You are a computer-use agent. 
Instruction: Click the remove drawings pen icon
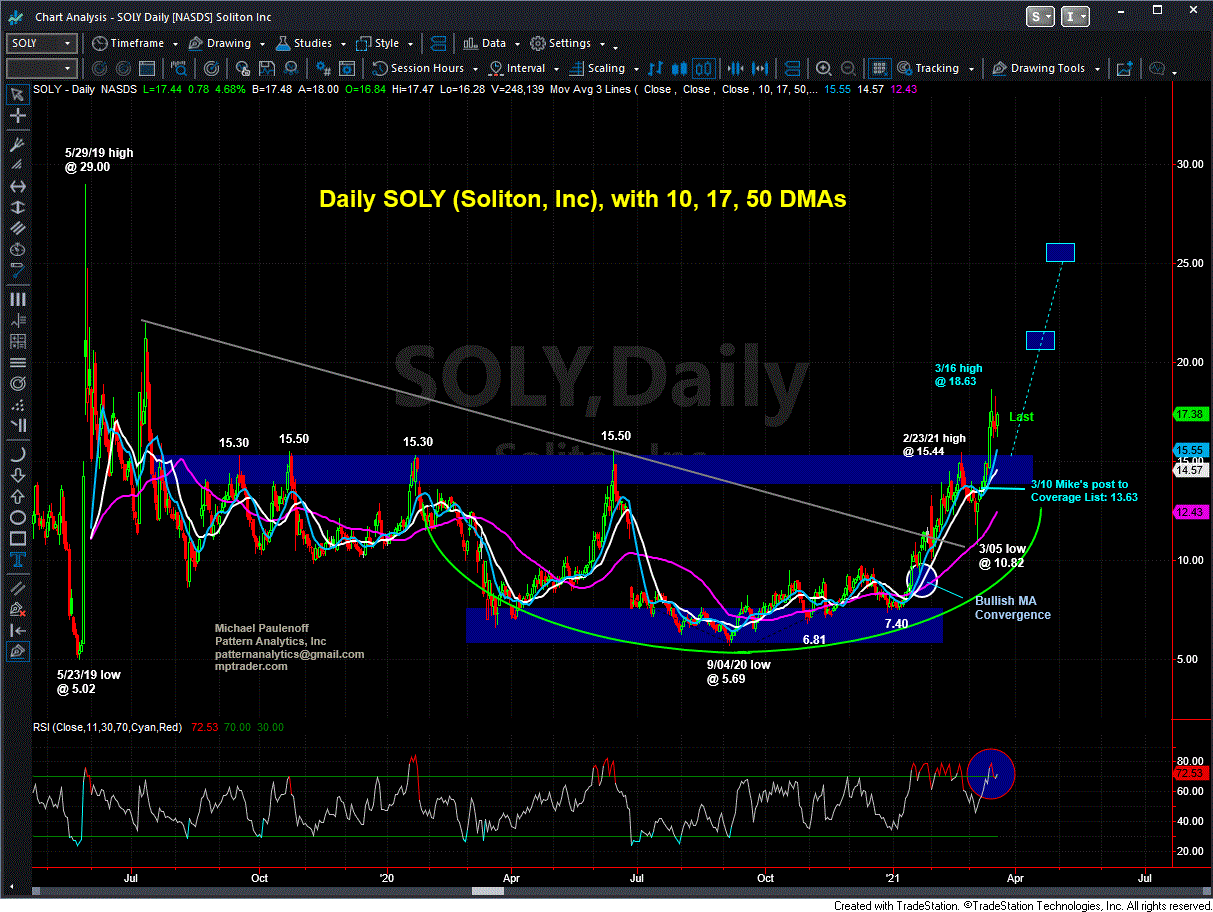17,609
